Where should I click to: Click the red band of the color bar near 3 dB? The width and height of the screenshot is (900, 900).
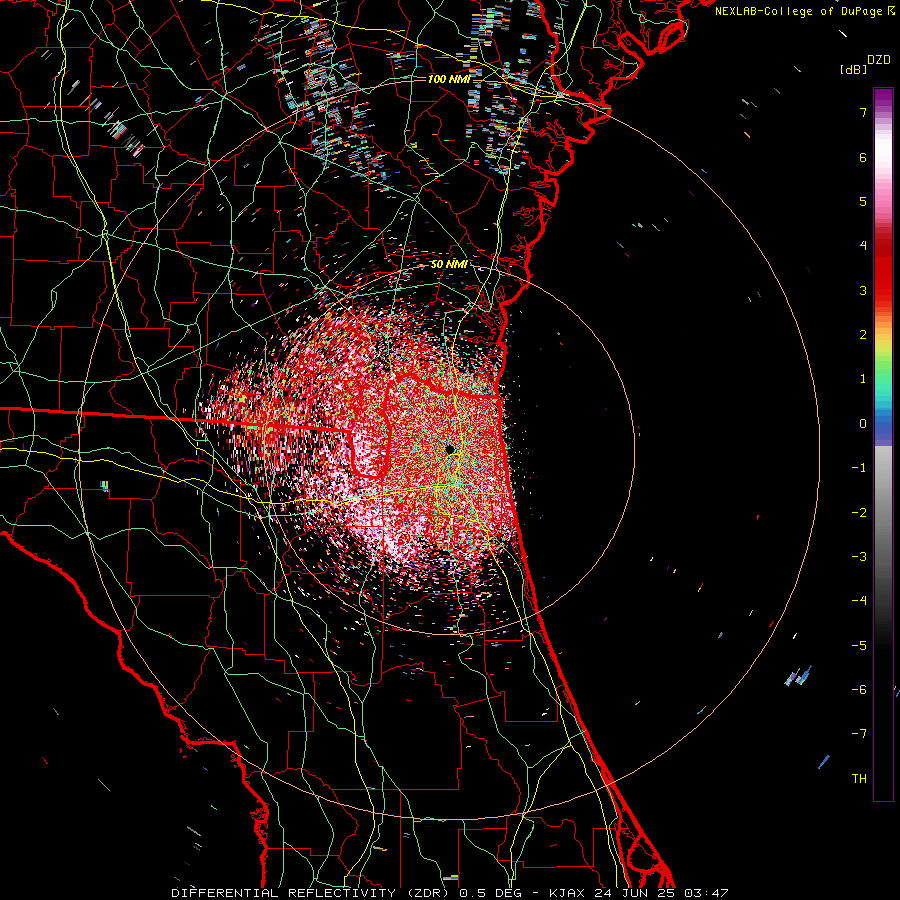[883, 281]
